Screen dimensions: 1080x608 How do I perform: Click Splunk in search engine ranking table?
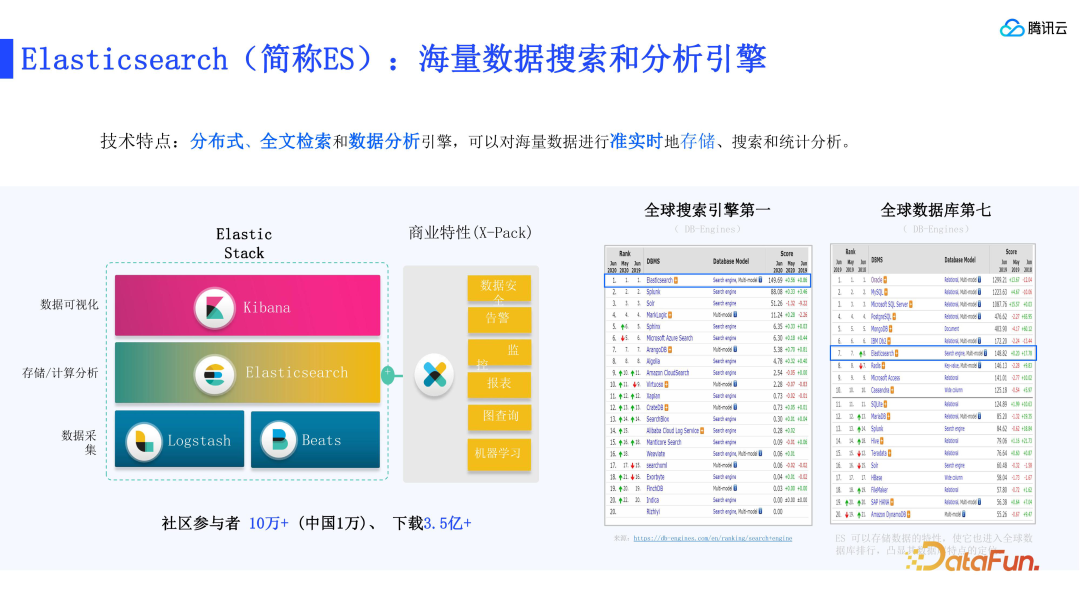tap(653, 292)
